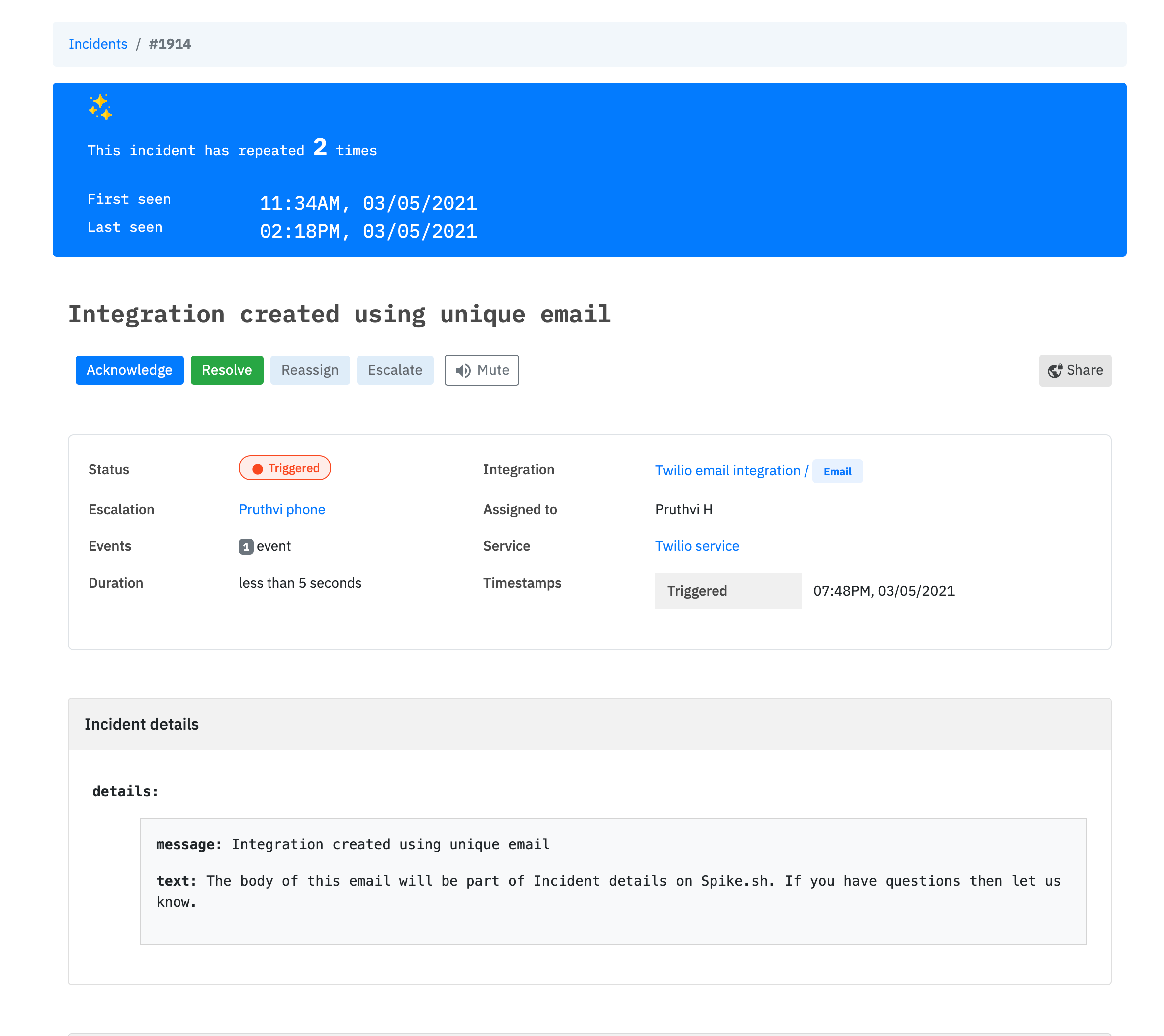
Task: Click the Events field label
Action: (x=110, y=546)
